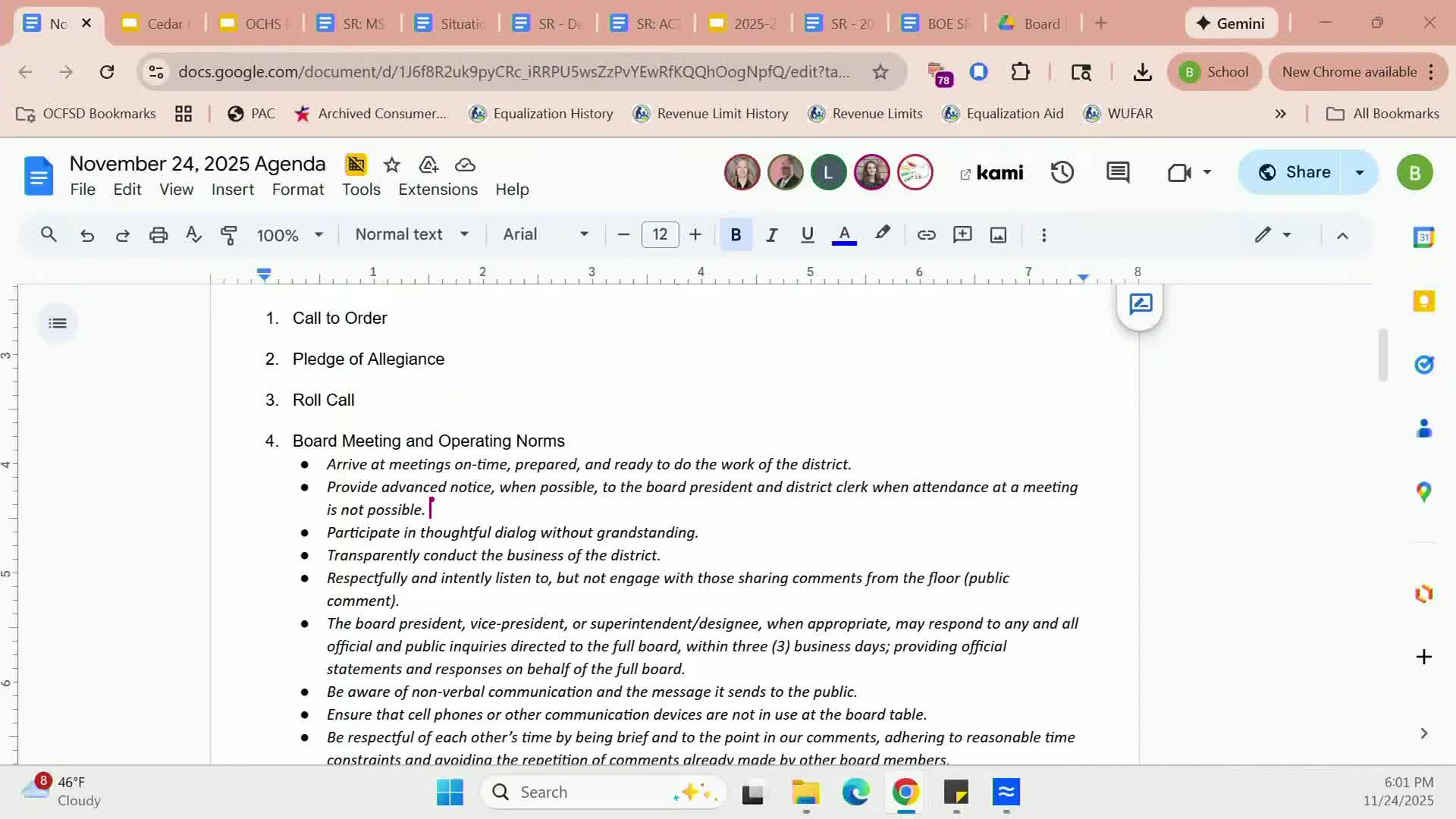The width and height of the screenshot is (1456, 819).
Task: Toggle underline formatting
Action: click(x=807, y=235)
